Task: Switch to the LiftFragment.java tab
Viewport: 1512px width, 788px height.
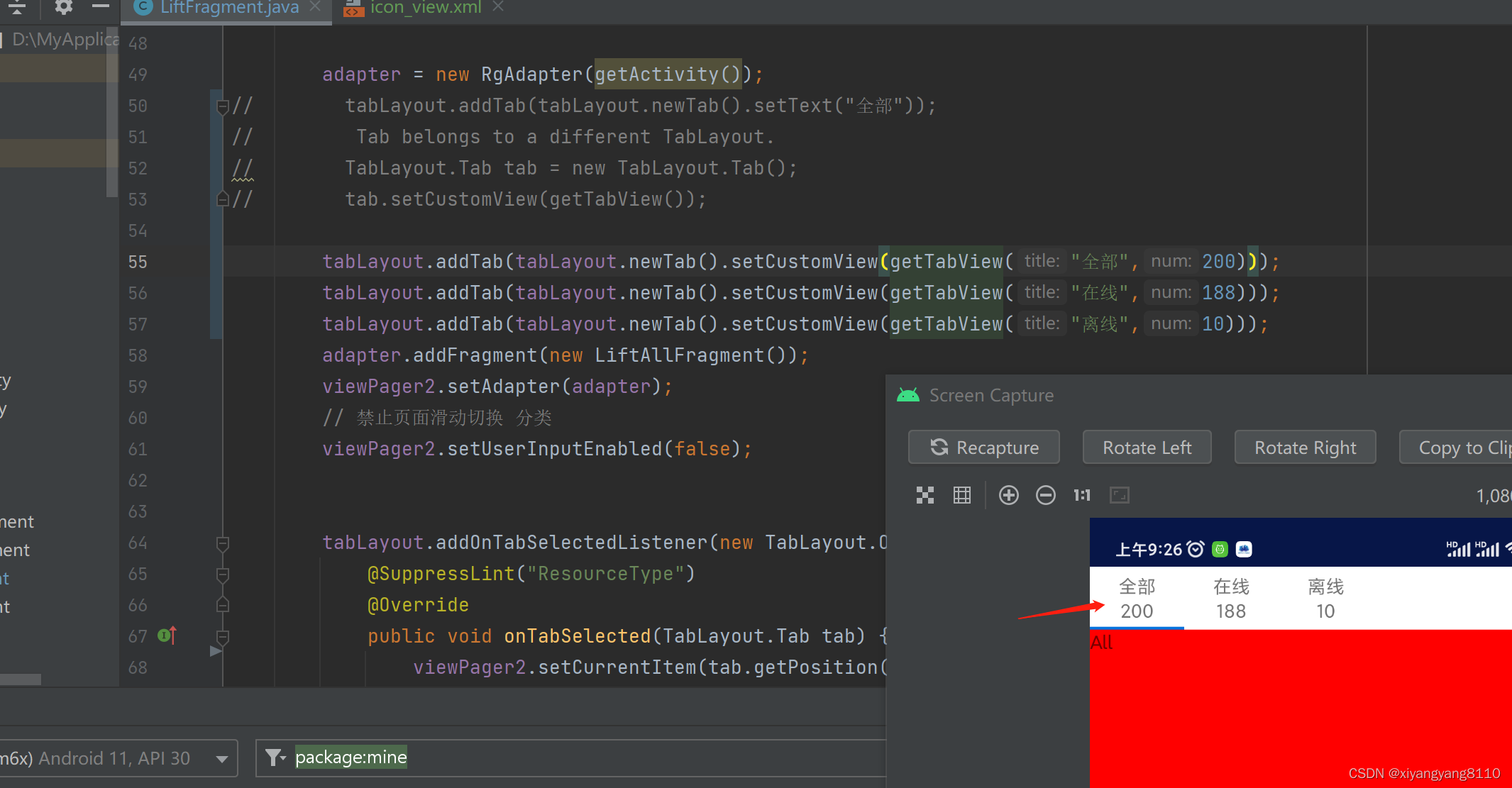Action: (x=228, y=8)
